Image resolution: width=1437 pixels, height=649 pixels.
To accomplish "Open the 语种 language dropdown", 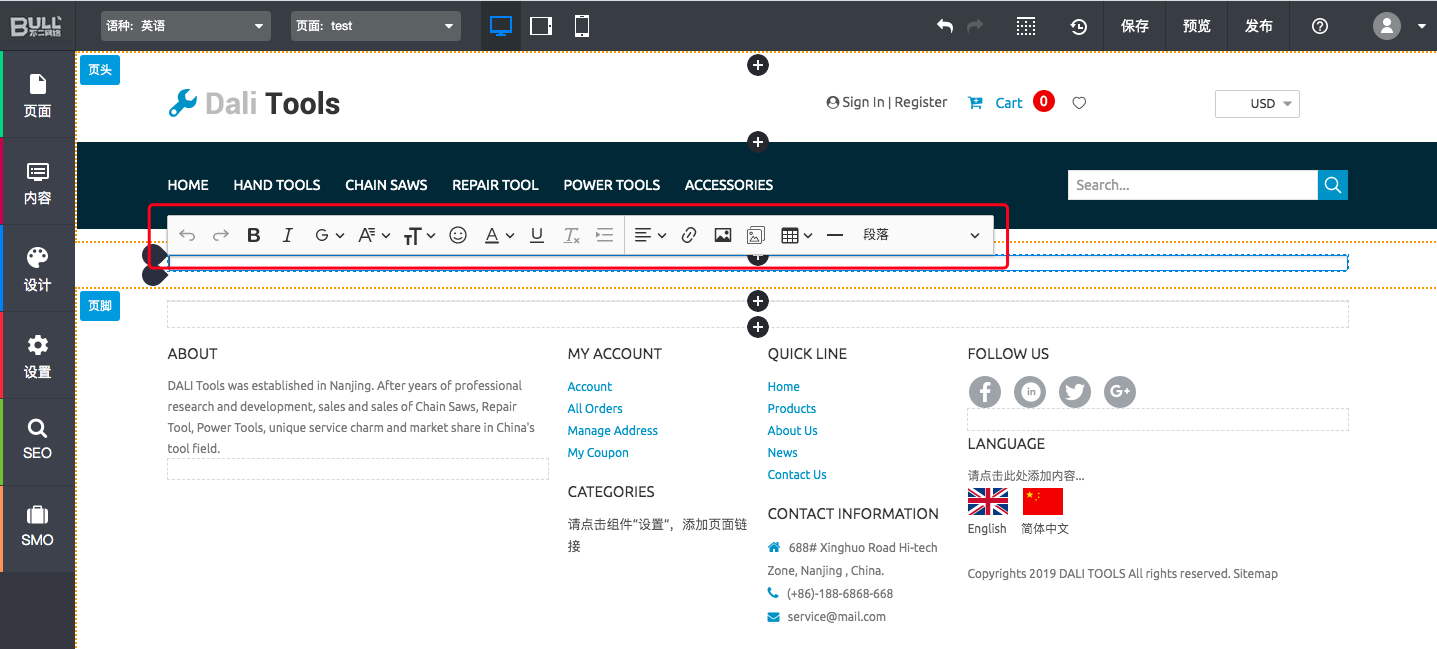I will pos(186,26).
